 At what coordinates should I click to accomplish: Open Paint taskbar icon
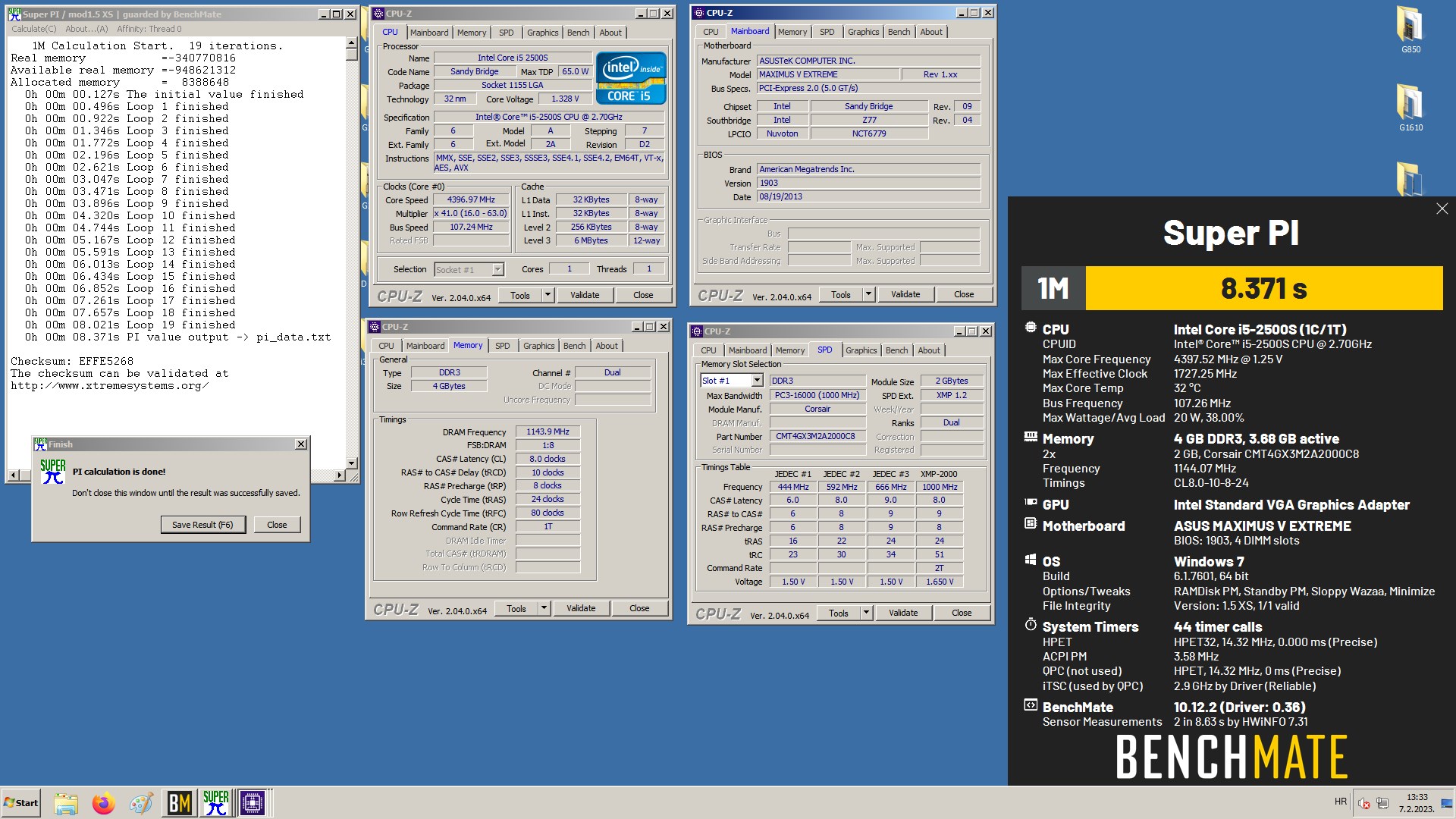click(140, 803)
